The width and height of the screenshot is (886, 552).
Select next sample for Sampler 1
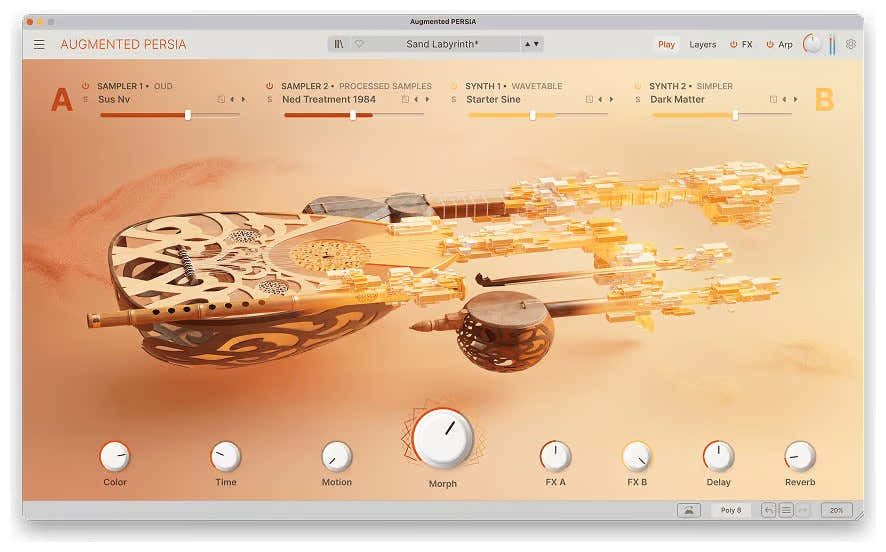[x=244, y=99]
